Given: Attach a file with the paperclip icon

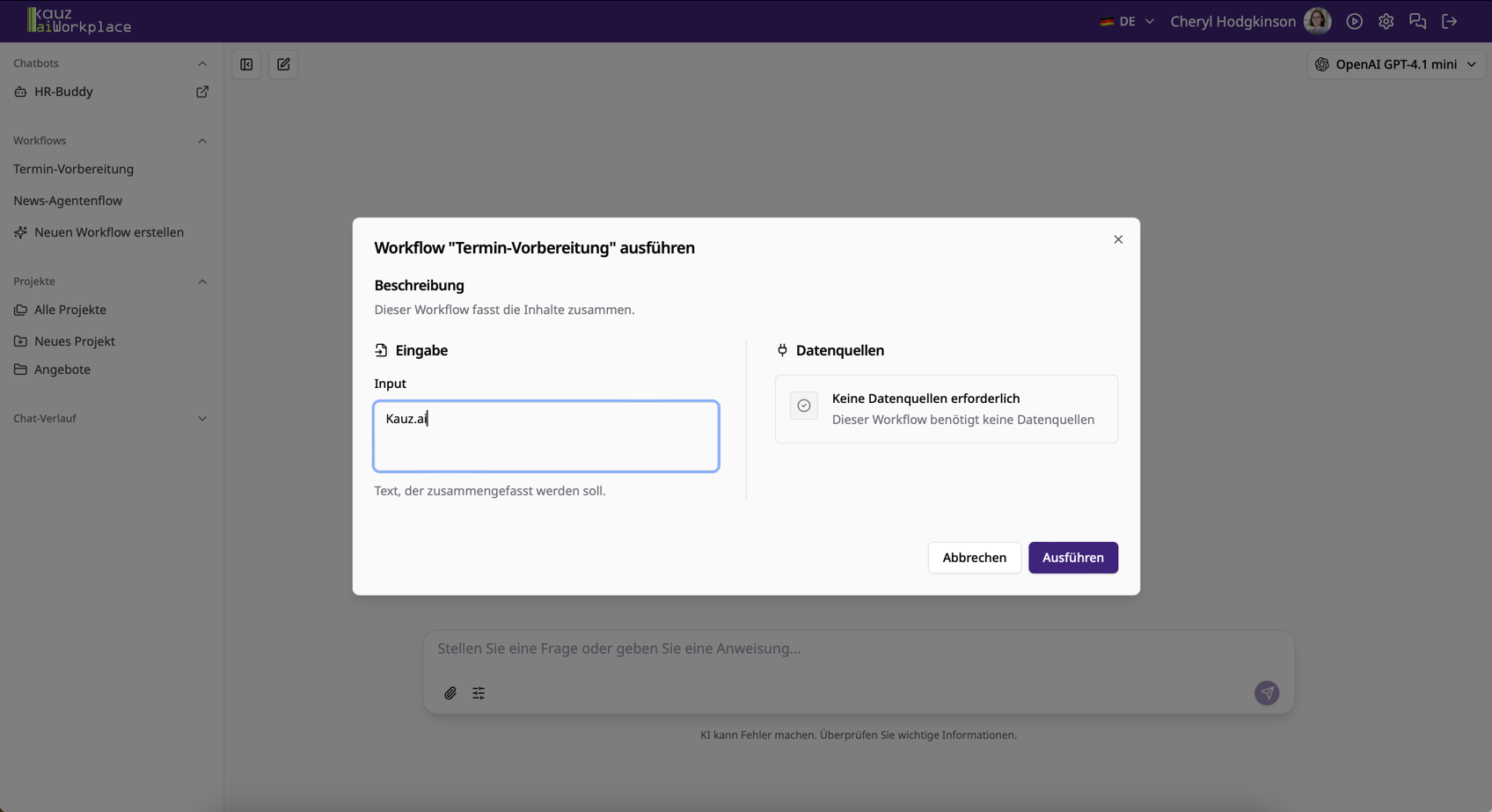Looking at the screenshot, I should (x=450, y=692).
